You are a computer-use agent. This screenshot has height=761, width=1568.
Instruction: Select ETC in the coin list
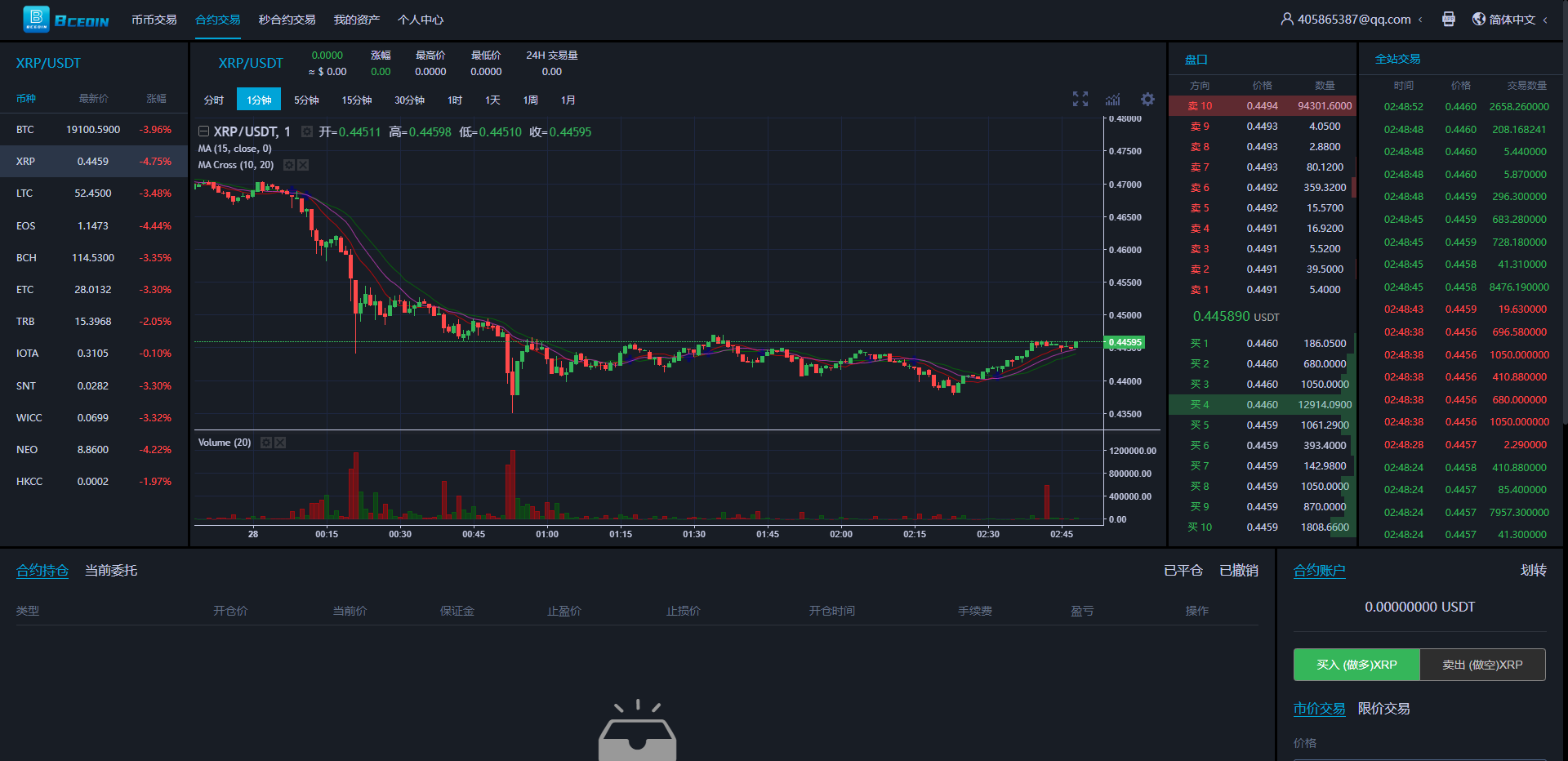pyautogui.click(x=94, y=290)
